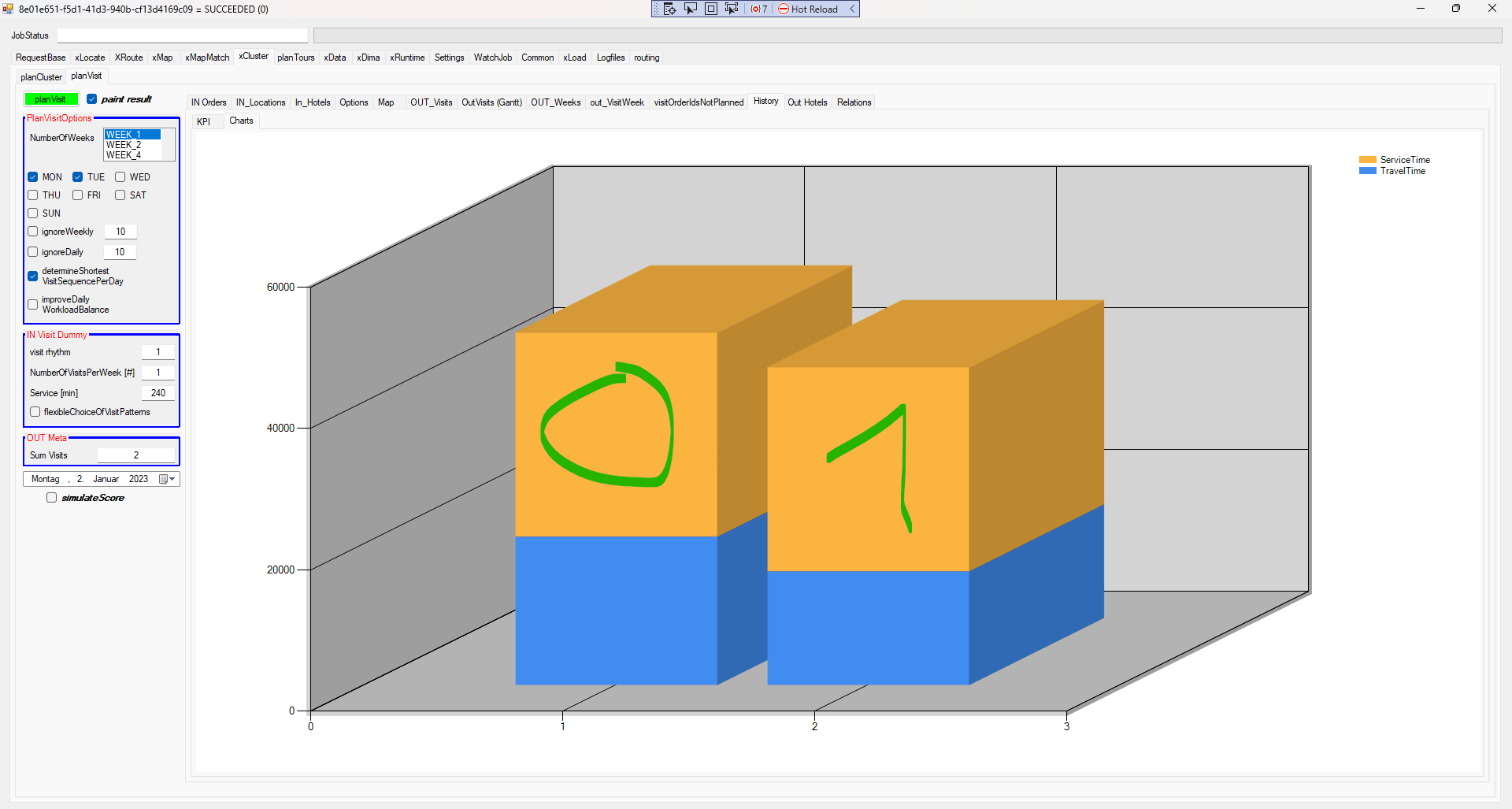Open the binding failures error indicator
The width and height of the screenshot is (1512, 809).
[x=758, y=9]
